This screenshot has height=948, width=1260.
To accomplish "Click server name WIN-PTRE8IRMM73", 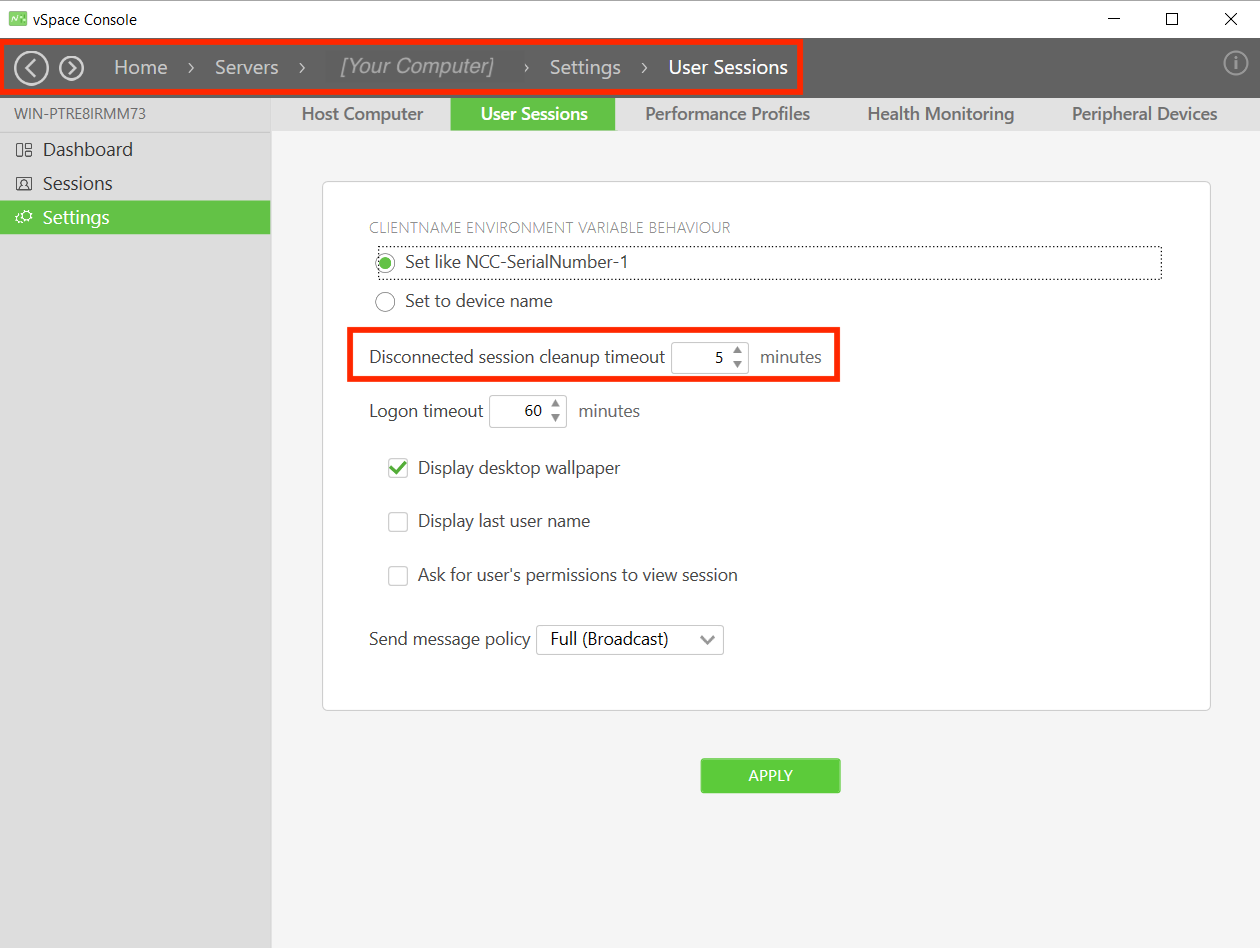I will click(80, 114).
